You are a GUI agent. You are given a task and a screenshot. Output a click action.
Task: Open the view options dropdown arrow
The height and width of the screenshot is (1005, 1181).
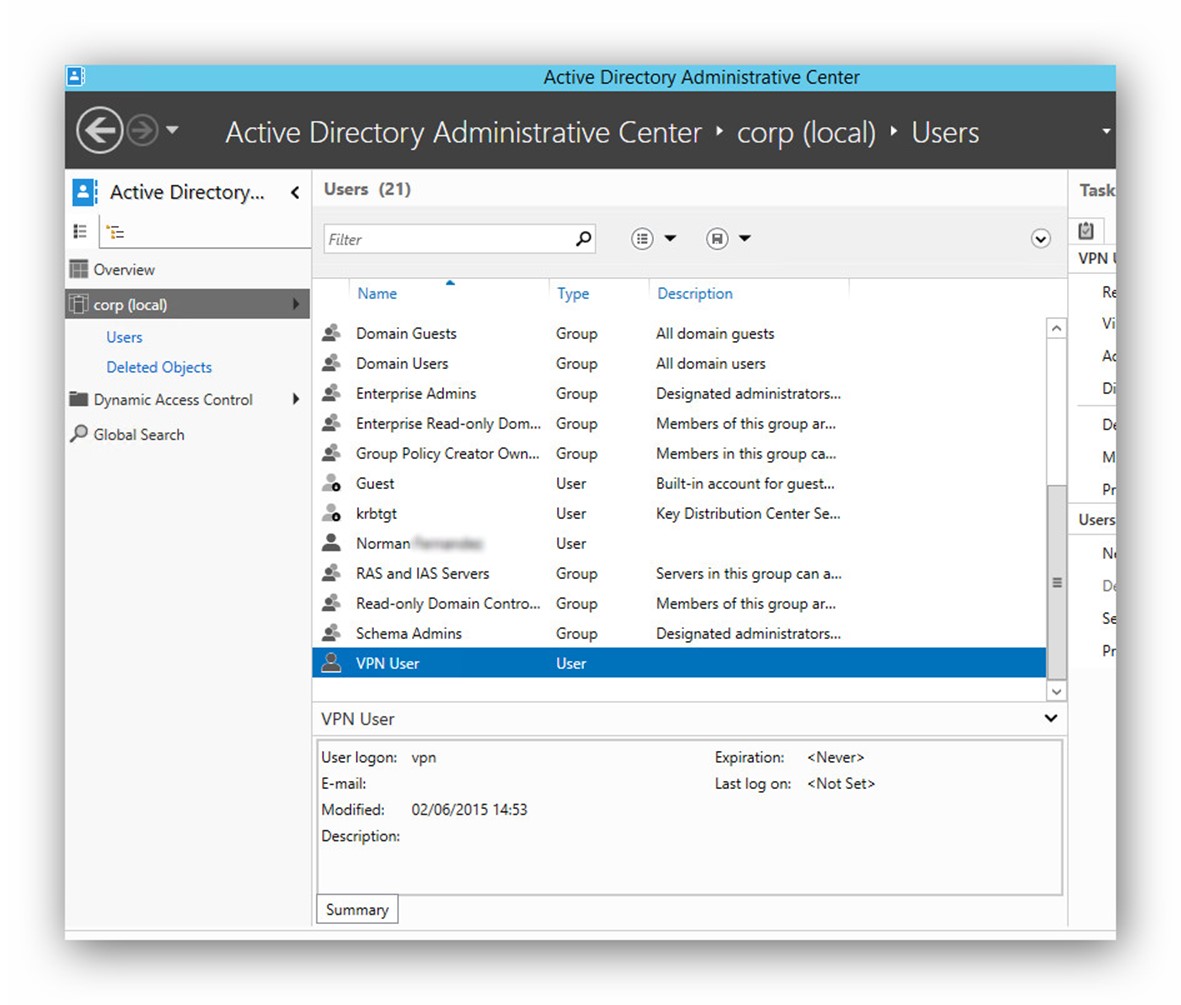(x=670, y=239)
